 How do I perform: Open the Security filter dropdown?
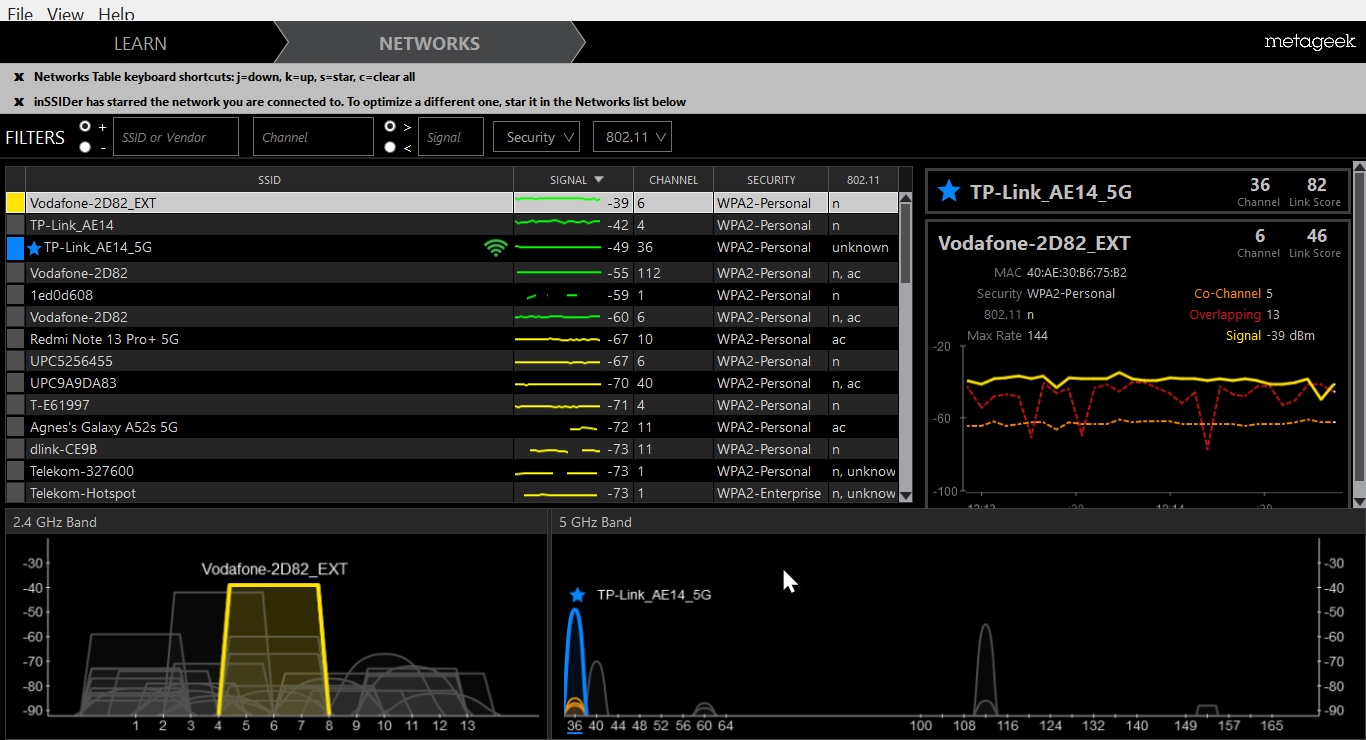(536, 137)
